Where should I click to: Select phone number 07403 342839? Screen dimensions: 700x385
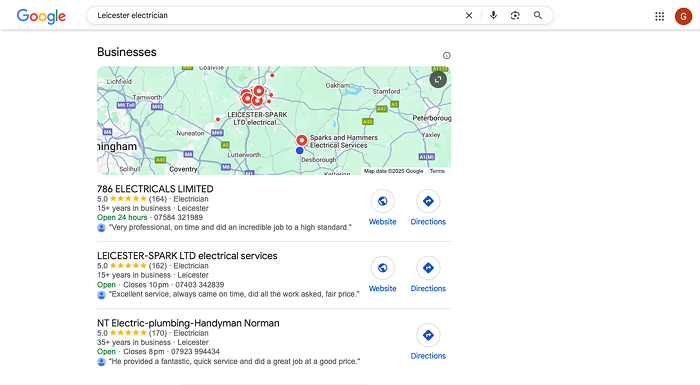click(200, 285)
